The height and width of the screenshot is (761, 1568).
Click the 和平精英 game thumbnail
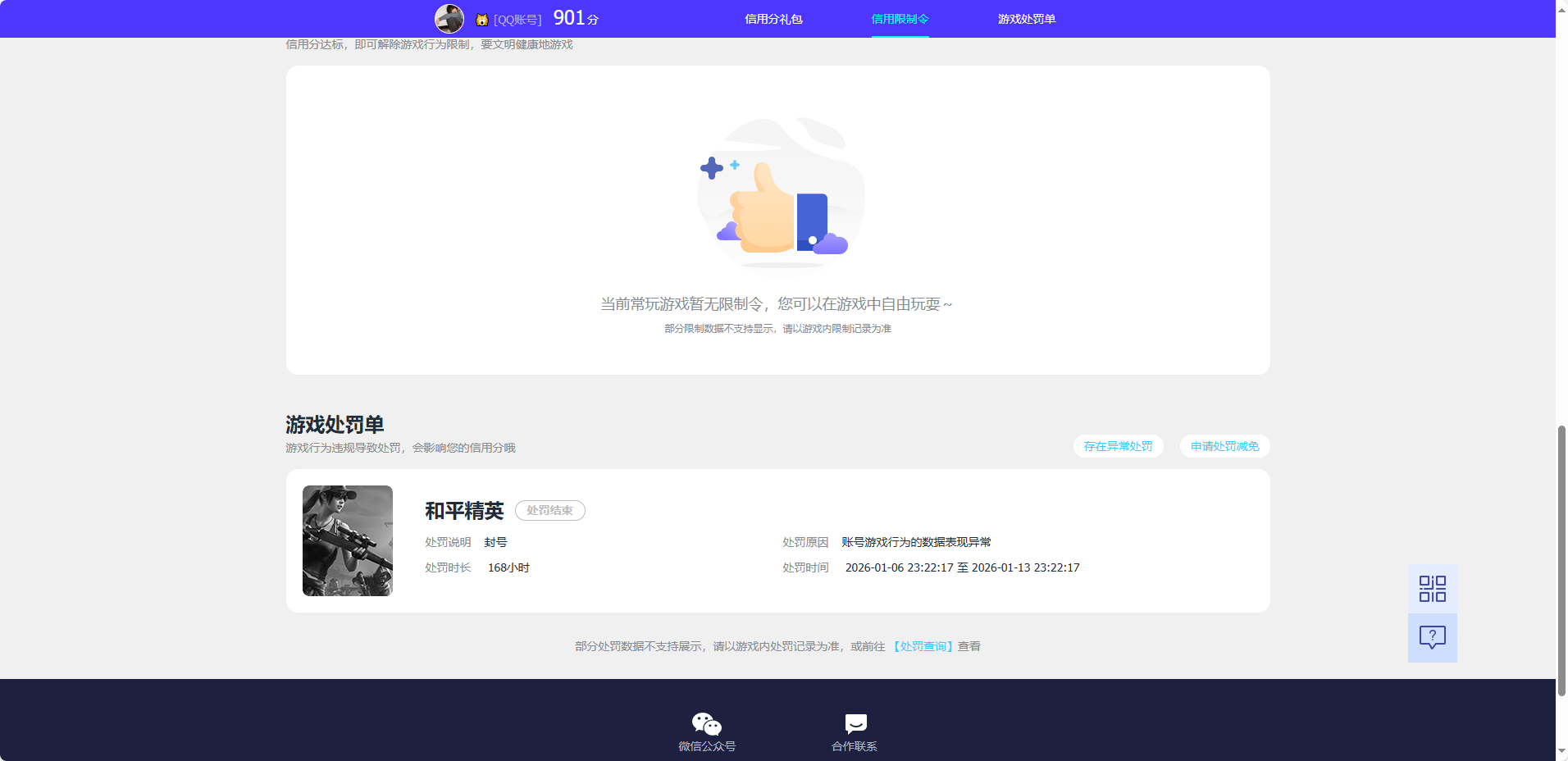tap(348, 540)
